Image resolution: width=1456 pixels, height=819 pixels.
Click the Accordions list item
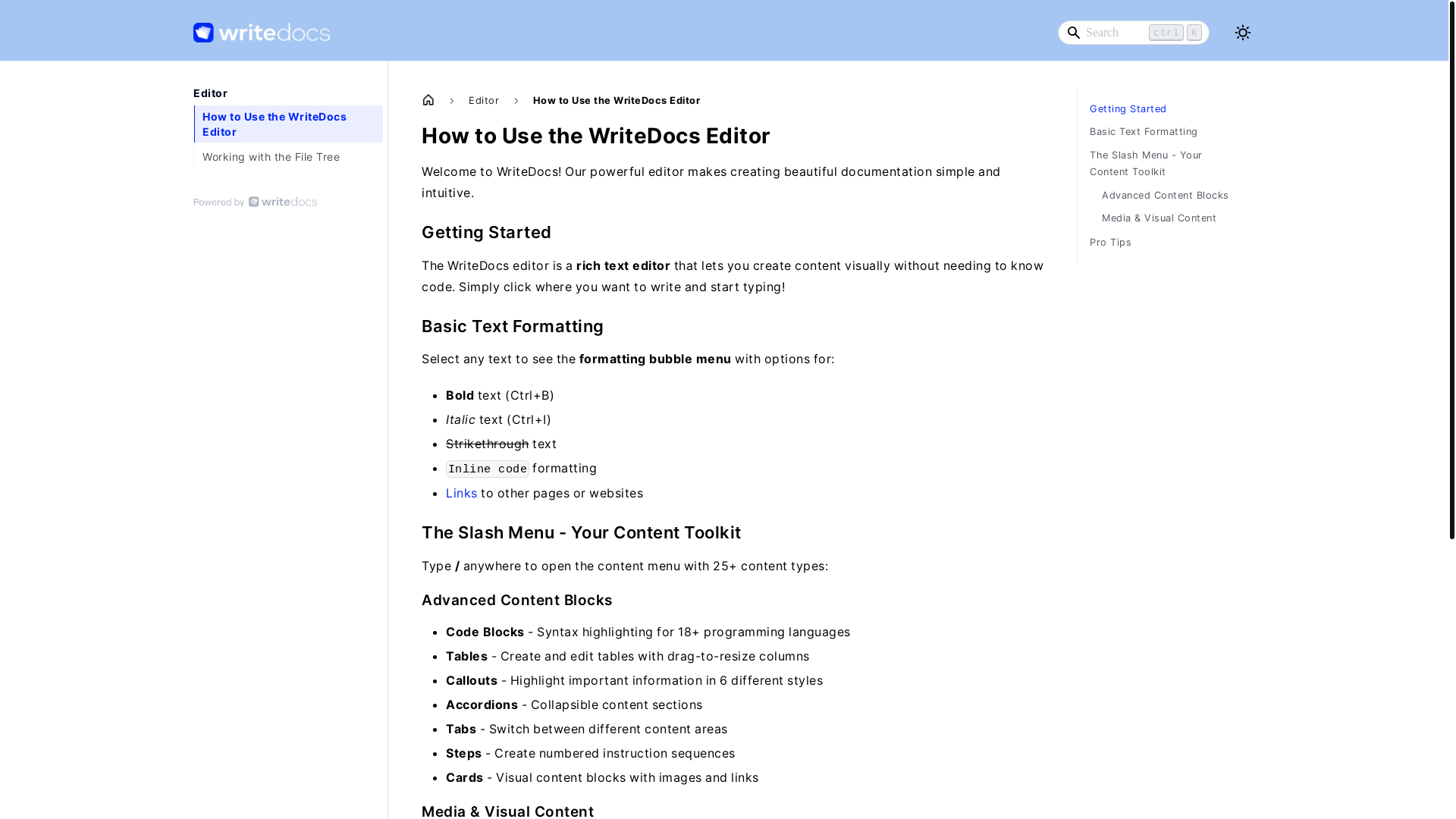[x=574, y=704]
